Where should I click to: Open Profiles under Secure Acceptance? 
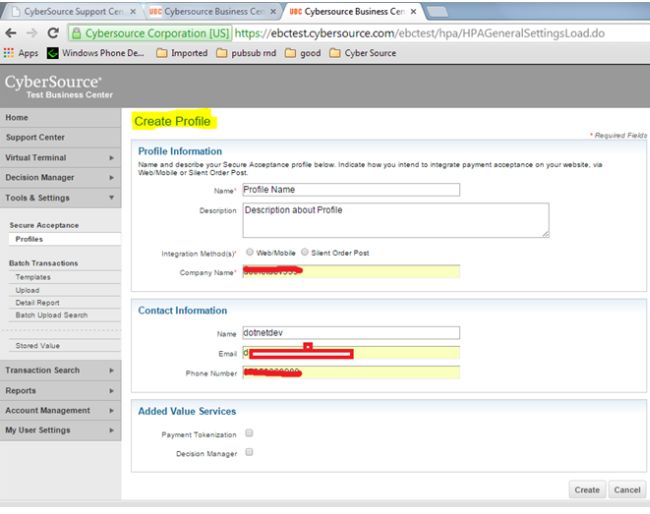tap(65, 239)
